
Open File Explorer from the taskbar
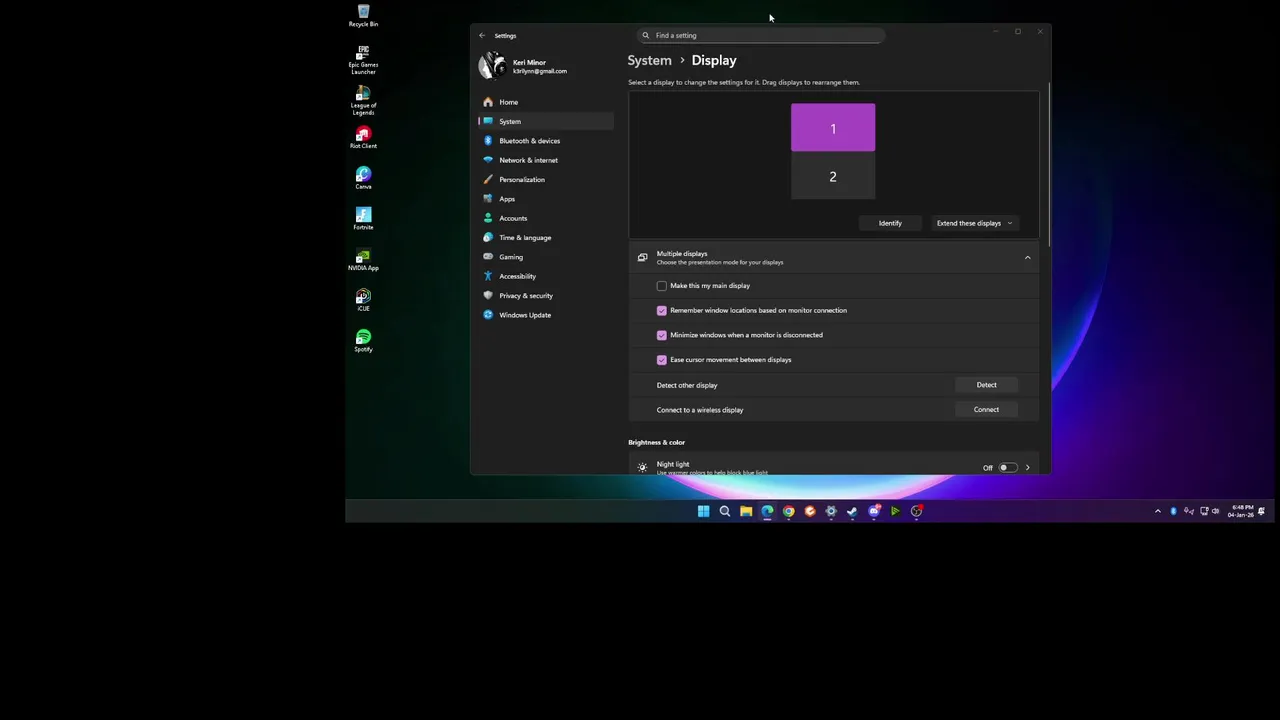[746, 511]
